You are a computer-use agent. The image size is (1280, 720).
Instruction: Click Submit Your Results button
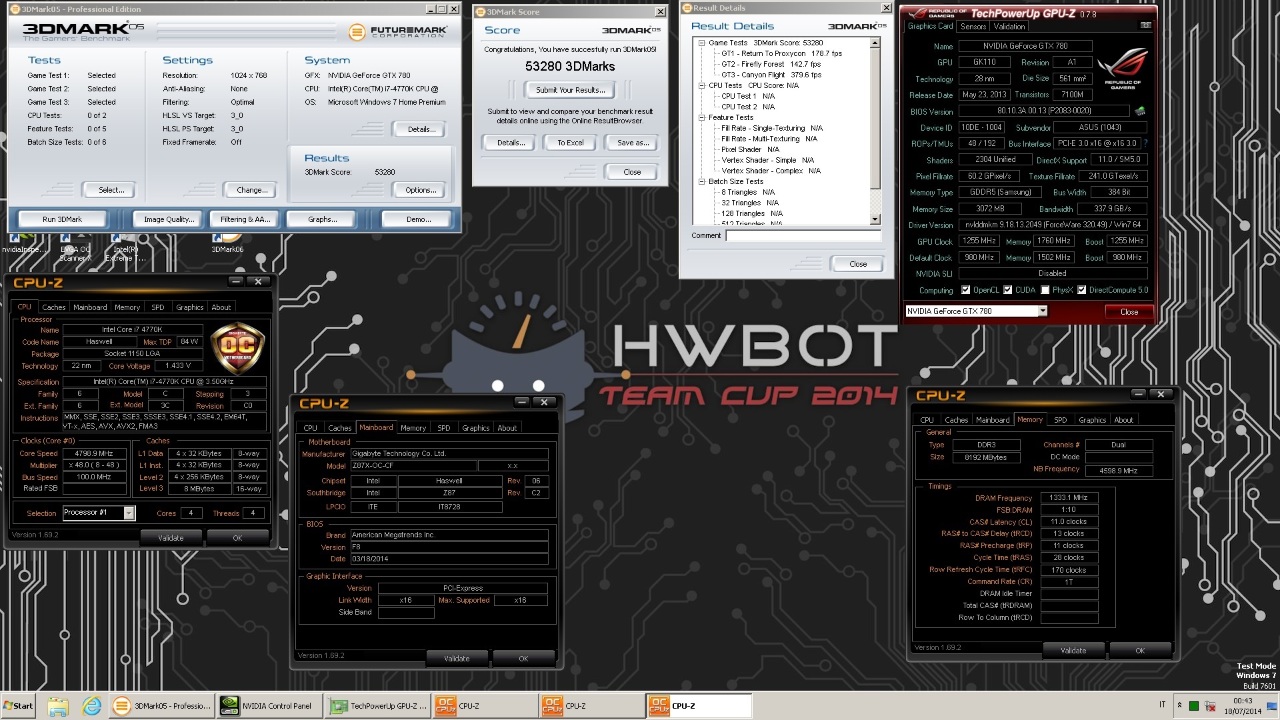tap(570, 90)
